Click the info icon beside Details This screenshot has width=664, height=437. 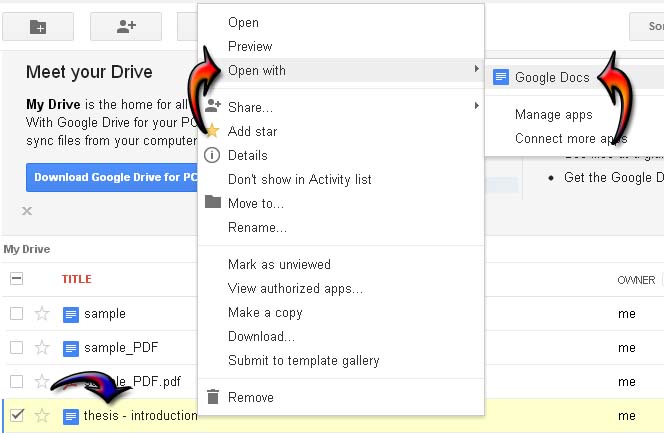[x=212, y=155]
